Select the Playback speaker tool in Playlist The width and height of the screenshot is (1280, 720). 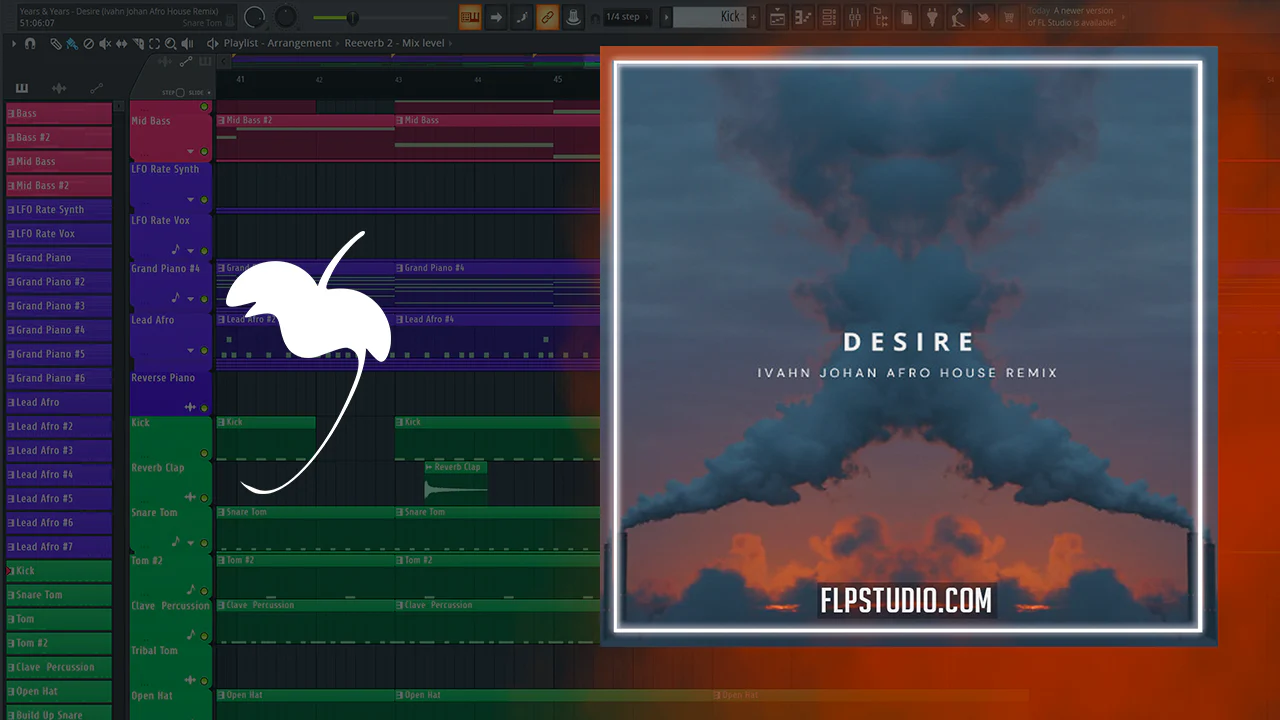pyautogui.click(x=187, y=44)
